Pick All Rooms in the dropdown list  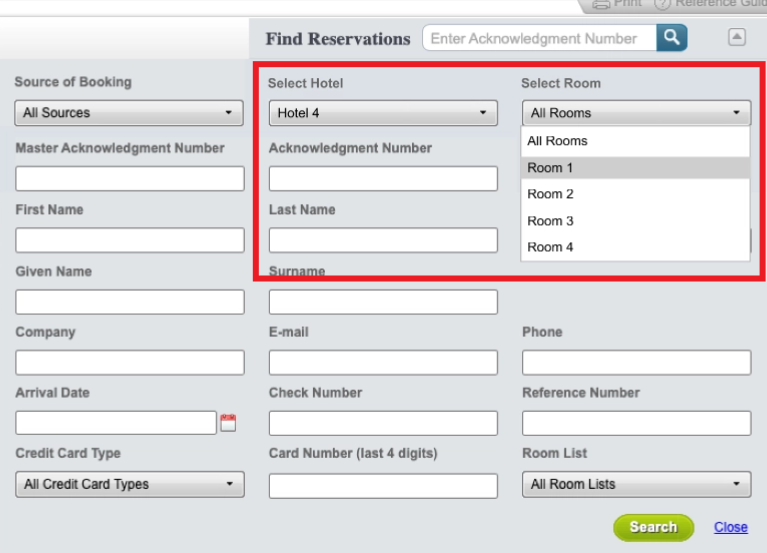[x=558, y=141]
